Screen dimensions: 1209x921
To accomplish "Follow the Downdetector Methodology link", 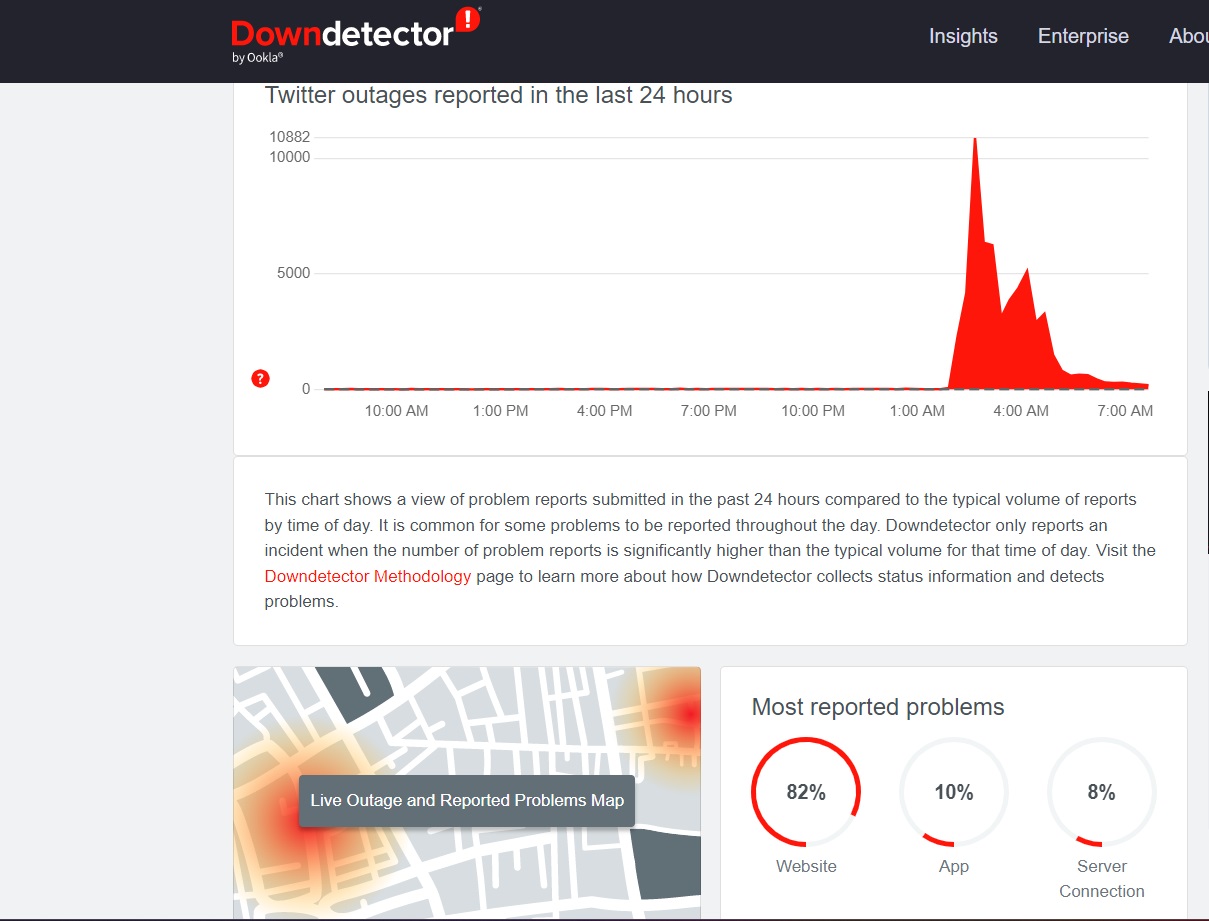I will click(367, 576).
